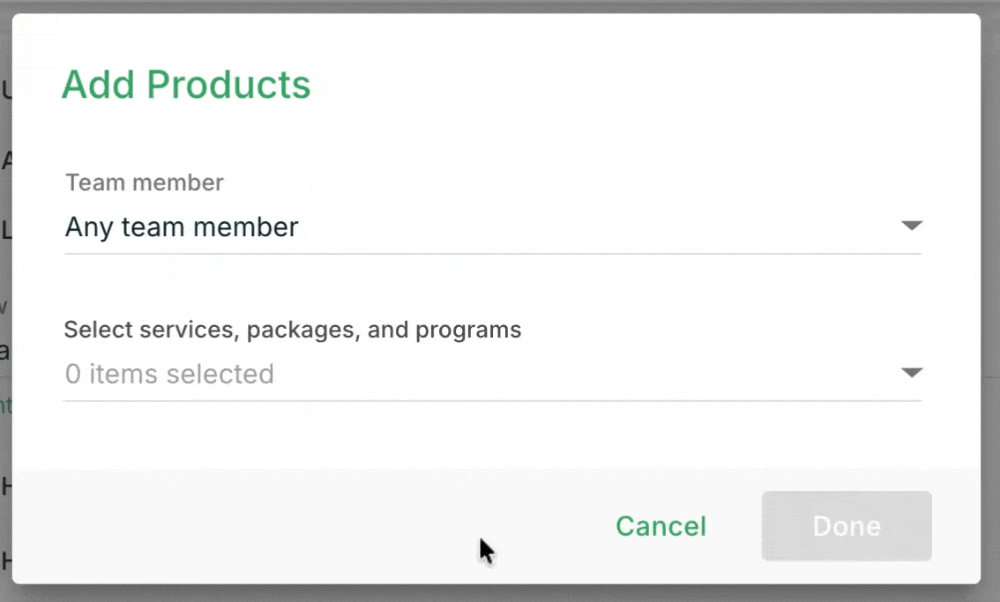Open the Team member dropdown arrow
Image resolution: width=1000 pixels, height=602 pixels.
point(911,226)
